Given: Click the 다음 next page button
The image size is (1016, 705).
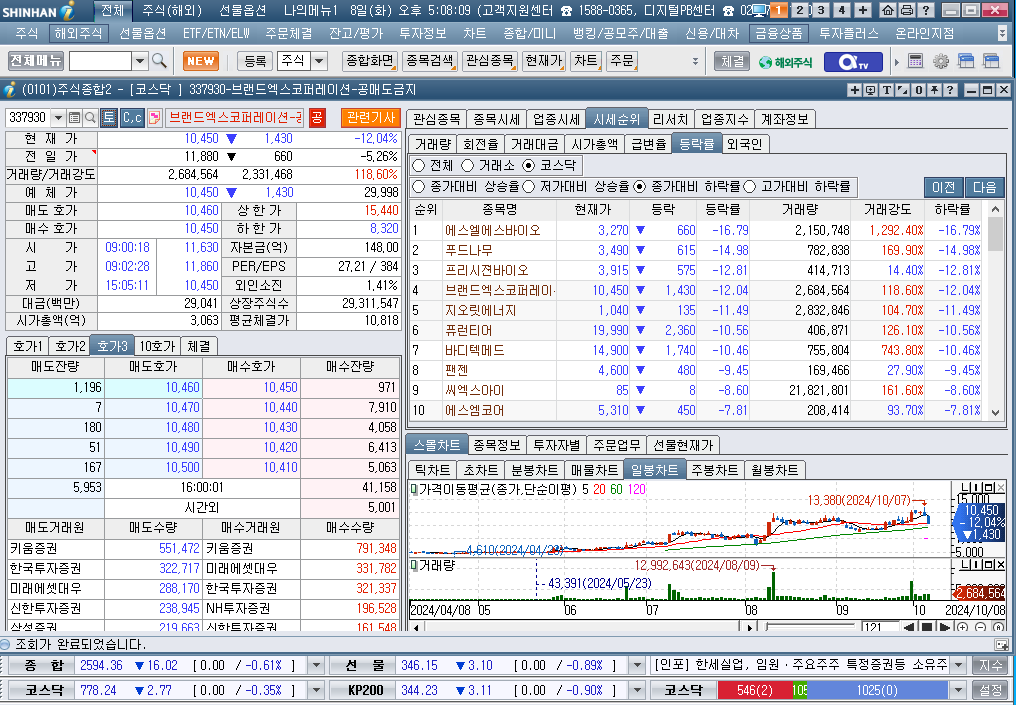Looking at the screenshot, I should tap(984, 187).
